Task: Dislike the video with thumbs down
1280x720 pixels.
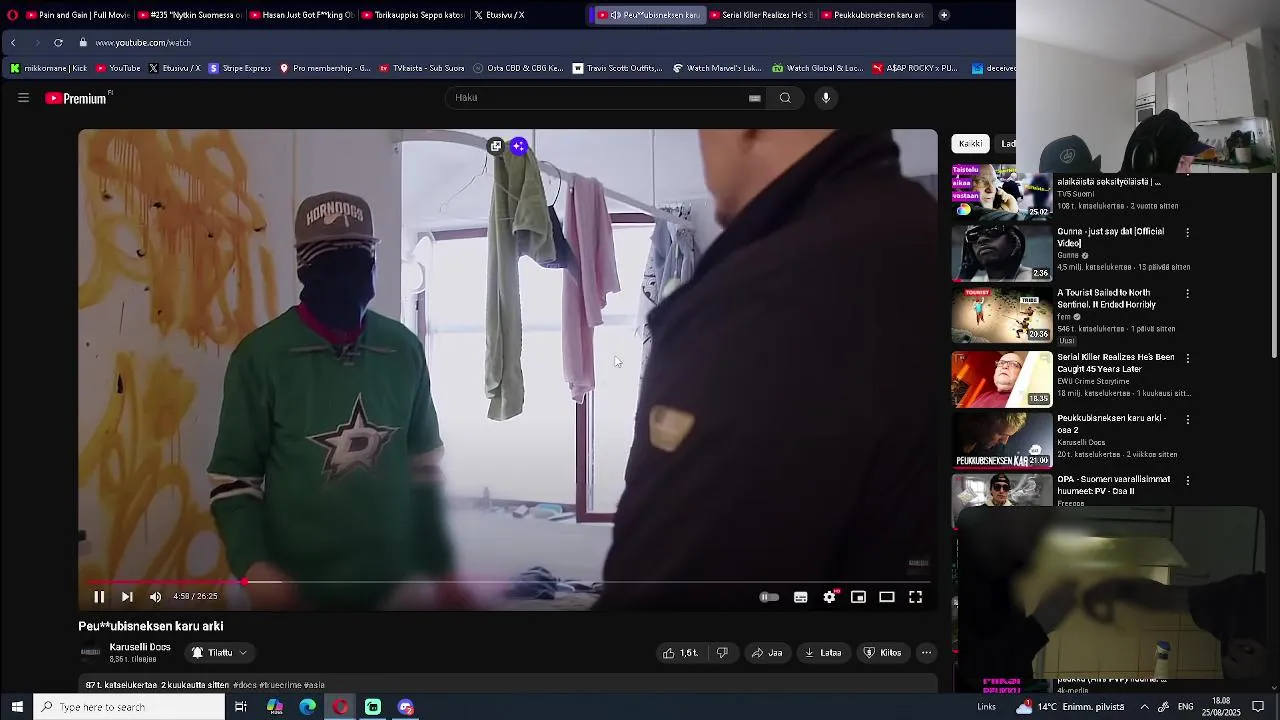Action: click(722, 653)
